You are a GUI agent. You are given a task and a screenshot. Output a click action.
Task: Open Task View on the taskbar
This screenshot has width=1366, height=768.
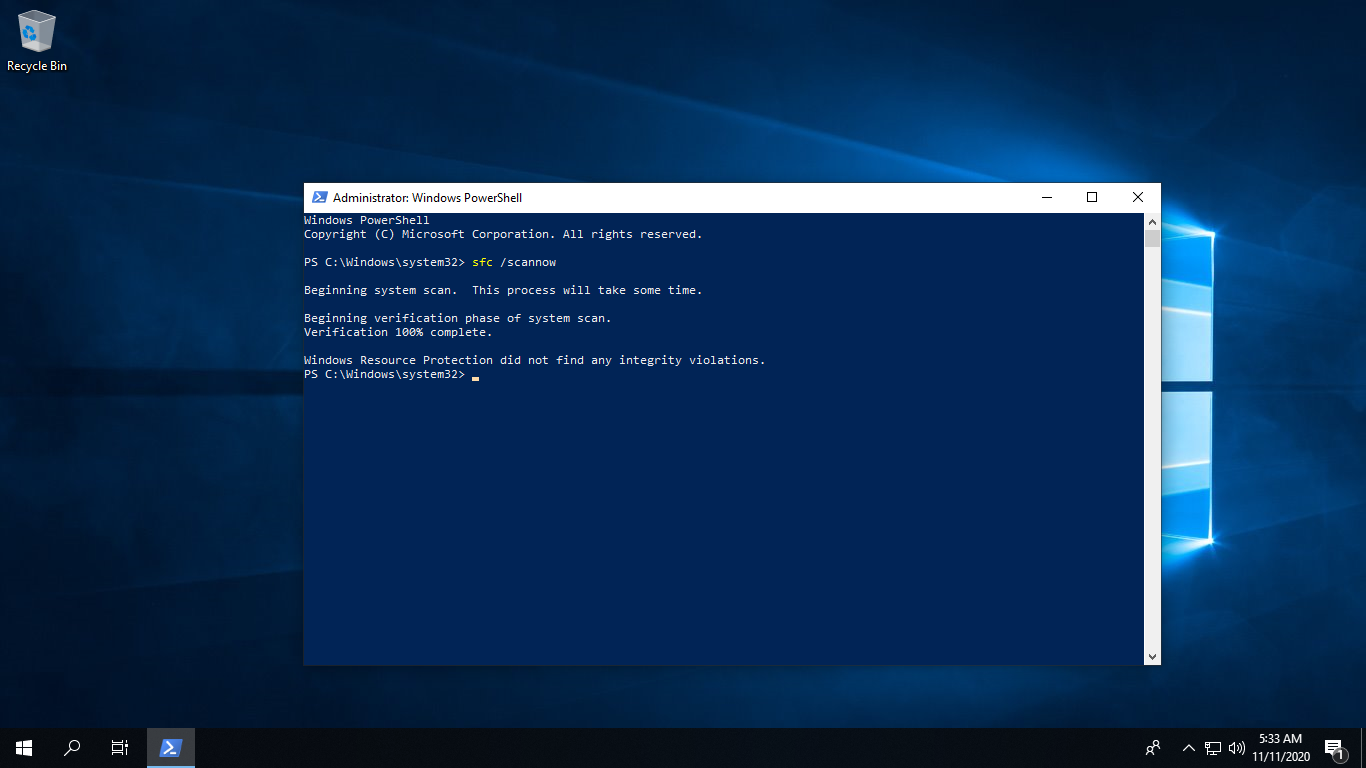[120, 747]
